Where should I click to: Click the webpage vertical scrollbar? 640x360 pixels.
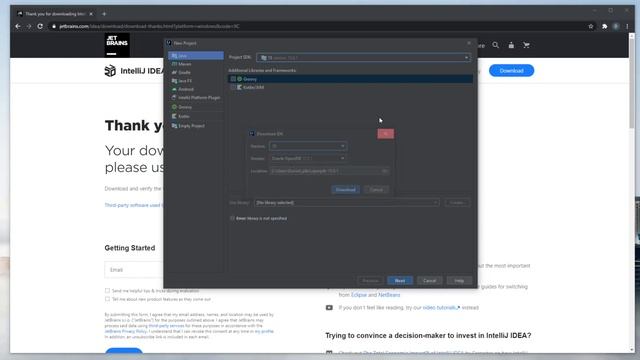pyautogui.click(x=631, y=82)
